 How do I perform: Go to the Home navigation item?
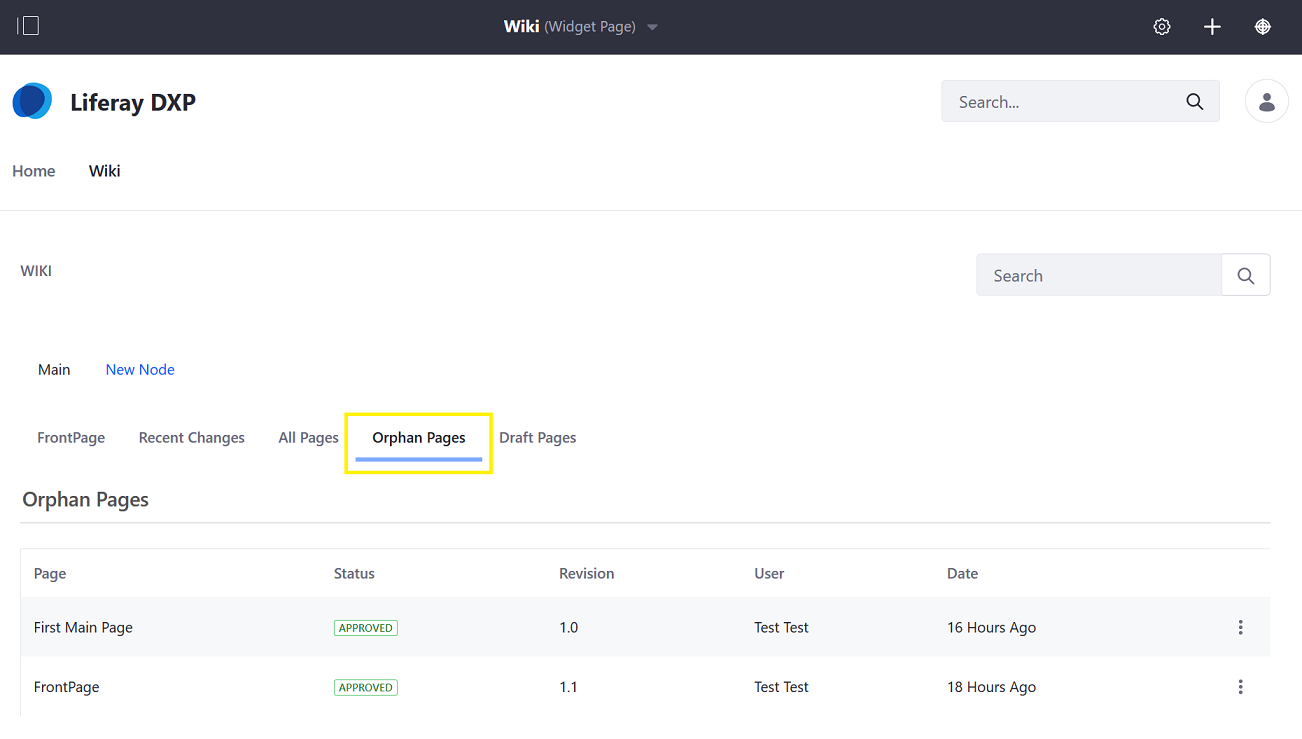pyautogui.click(x=34, y=171)
